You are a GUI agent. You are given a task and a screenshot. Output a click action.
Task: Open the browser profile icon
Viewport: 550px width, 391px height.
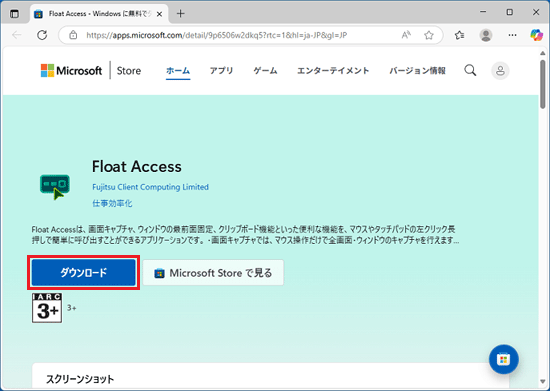click(486, 35)
